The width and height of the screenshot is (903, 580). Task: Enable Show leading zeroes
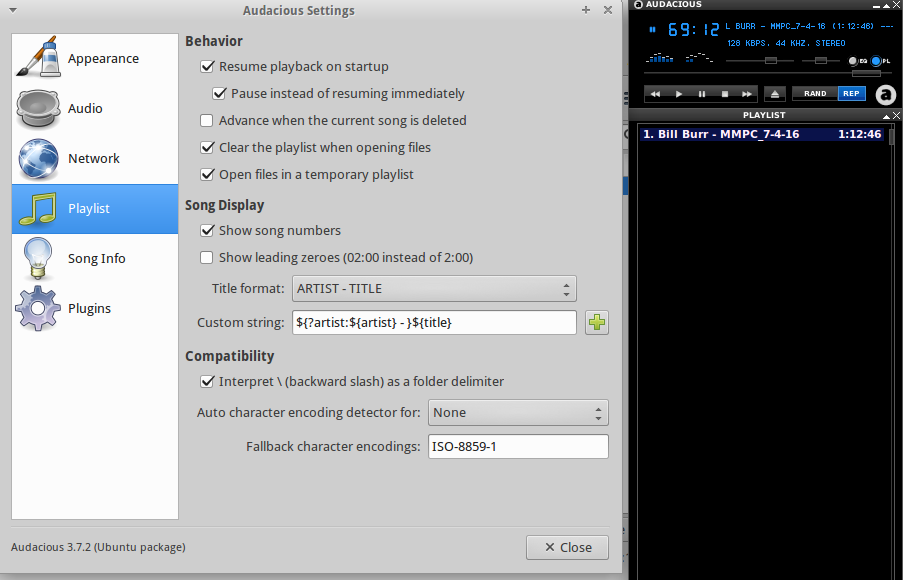click(x=206, y=257)
